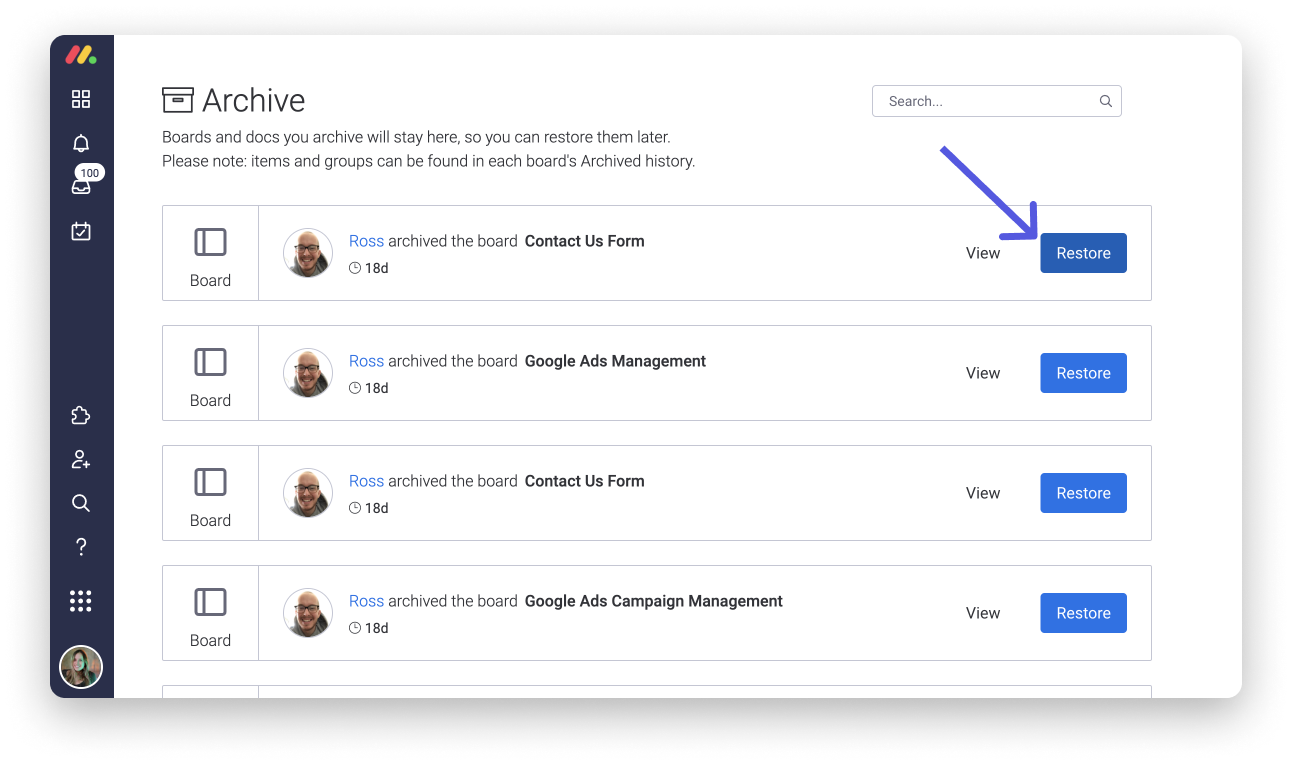Open the inbox with 100 badge
This screenshot has width=1292, height=763.
(x=81, y=186)
